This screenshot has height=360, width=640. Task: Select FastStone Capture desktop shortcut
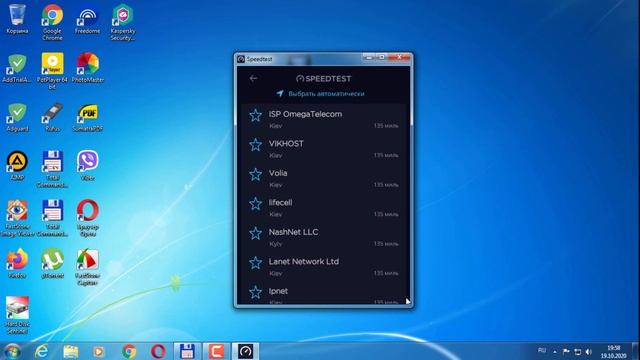point(87,267)
